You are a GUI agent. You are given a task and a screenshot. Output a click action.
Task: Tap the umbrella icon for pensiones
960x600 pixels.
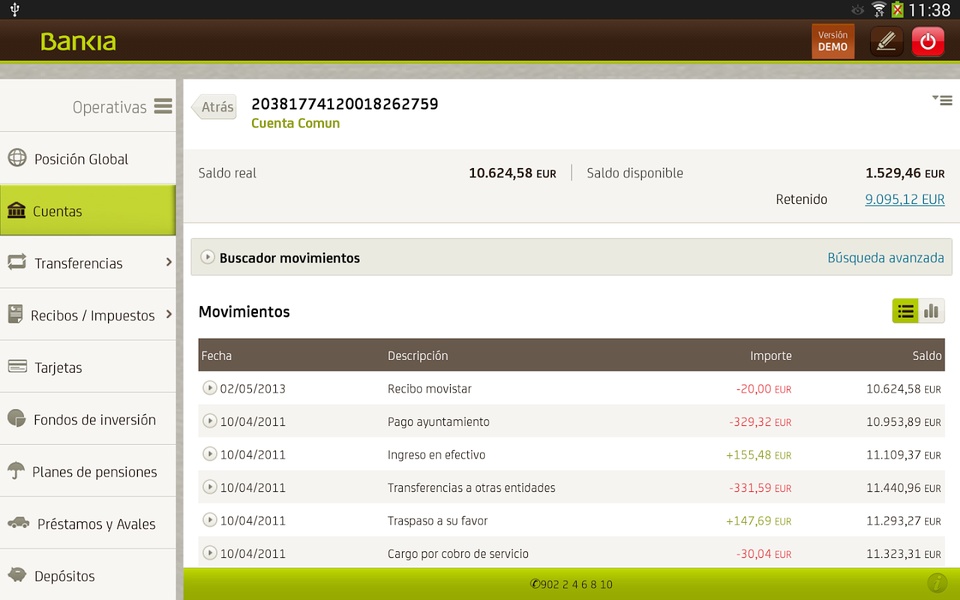pos(16,470)
